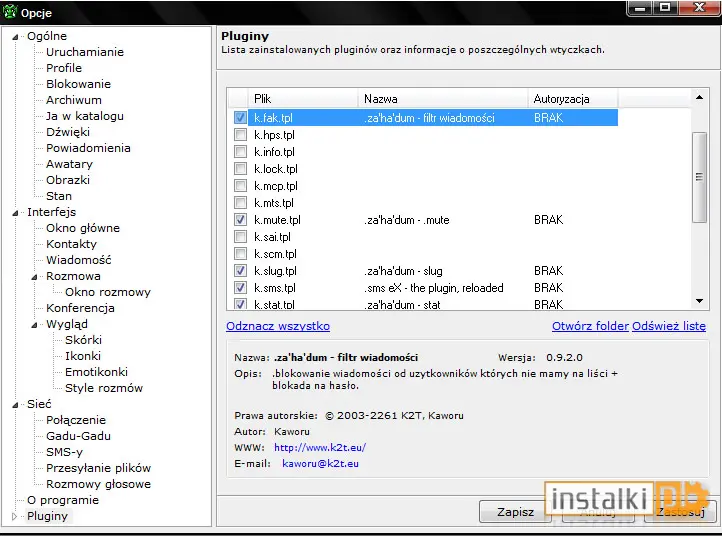
Task: Collapse the Ogólne tree section
Action: click(15, 37)
